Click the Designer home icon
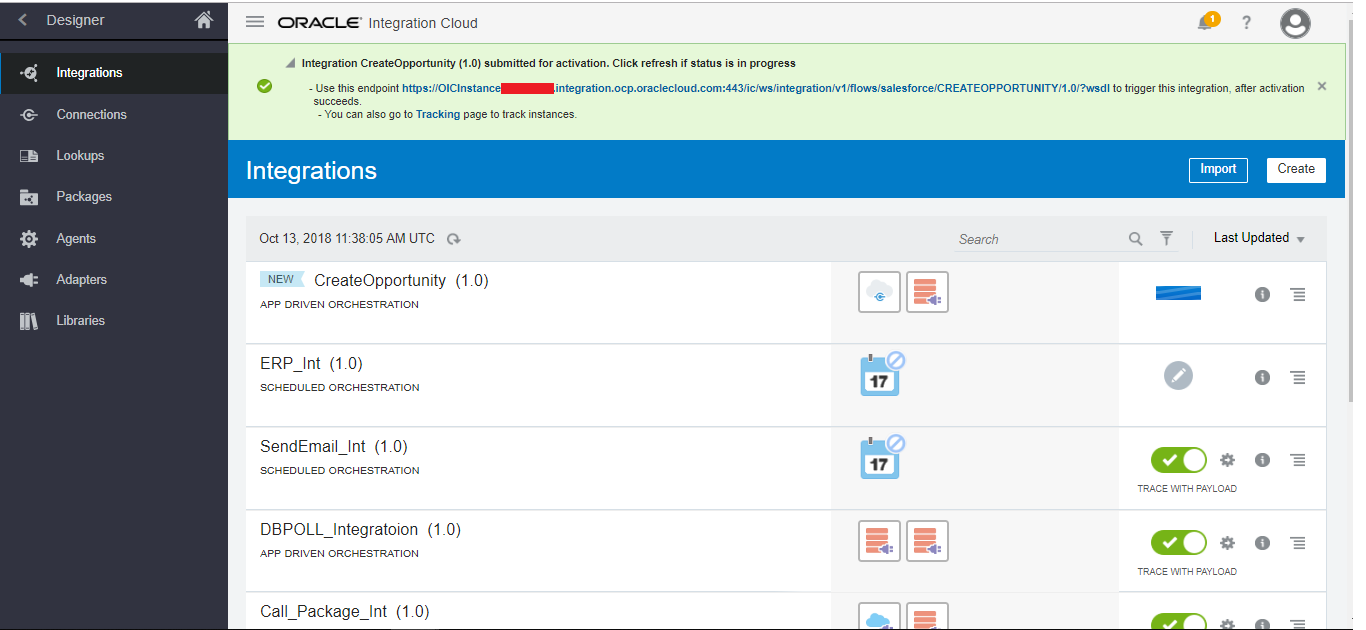The height and width of the screenshot is (630, 1366). (x=204, y=20)
